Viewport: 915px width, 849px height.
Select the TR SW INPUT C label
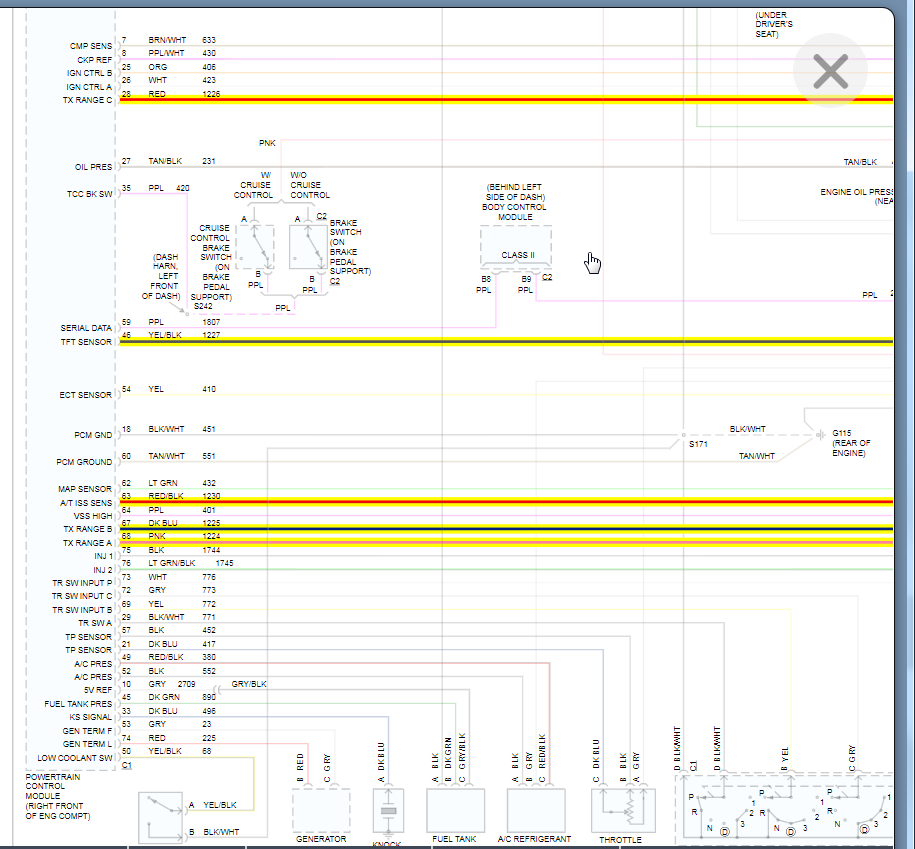(82, 596)
